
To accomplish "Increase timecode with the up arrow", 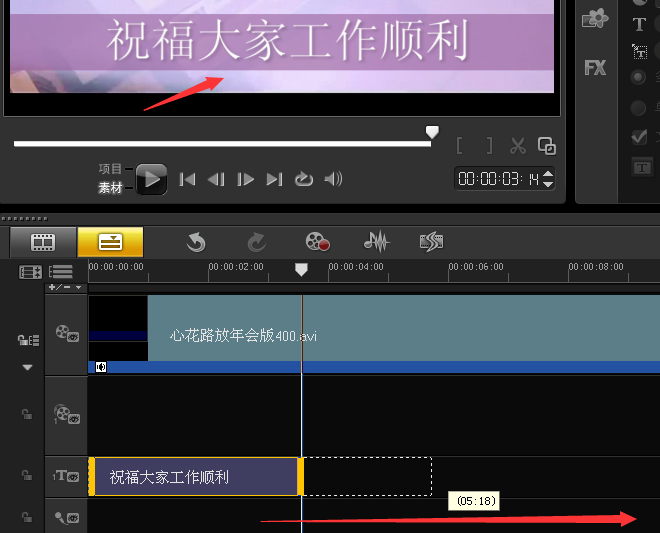I will (548, 174).
